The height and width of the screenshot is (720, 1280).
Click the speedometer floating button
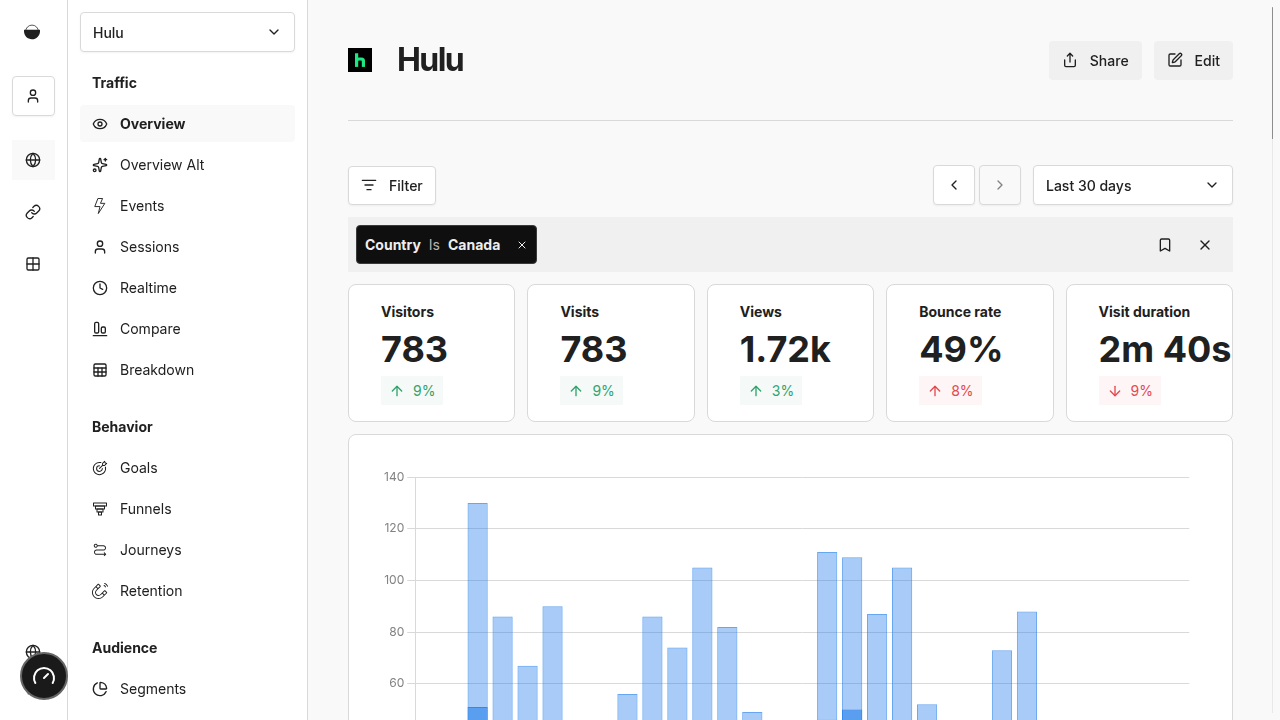click(x=44, y=677)
